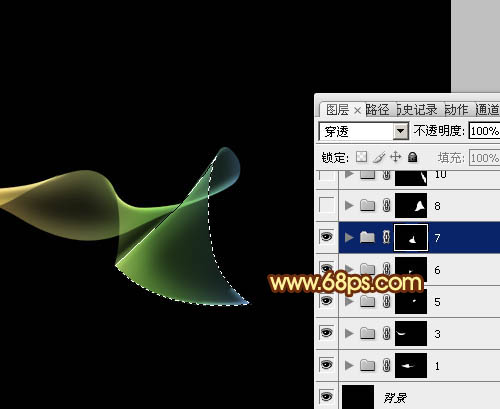
Task: Select layer group named 6
Action: (x=437, y=270)
